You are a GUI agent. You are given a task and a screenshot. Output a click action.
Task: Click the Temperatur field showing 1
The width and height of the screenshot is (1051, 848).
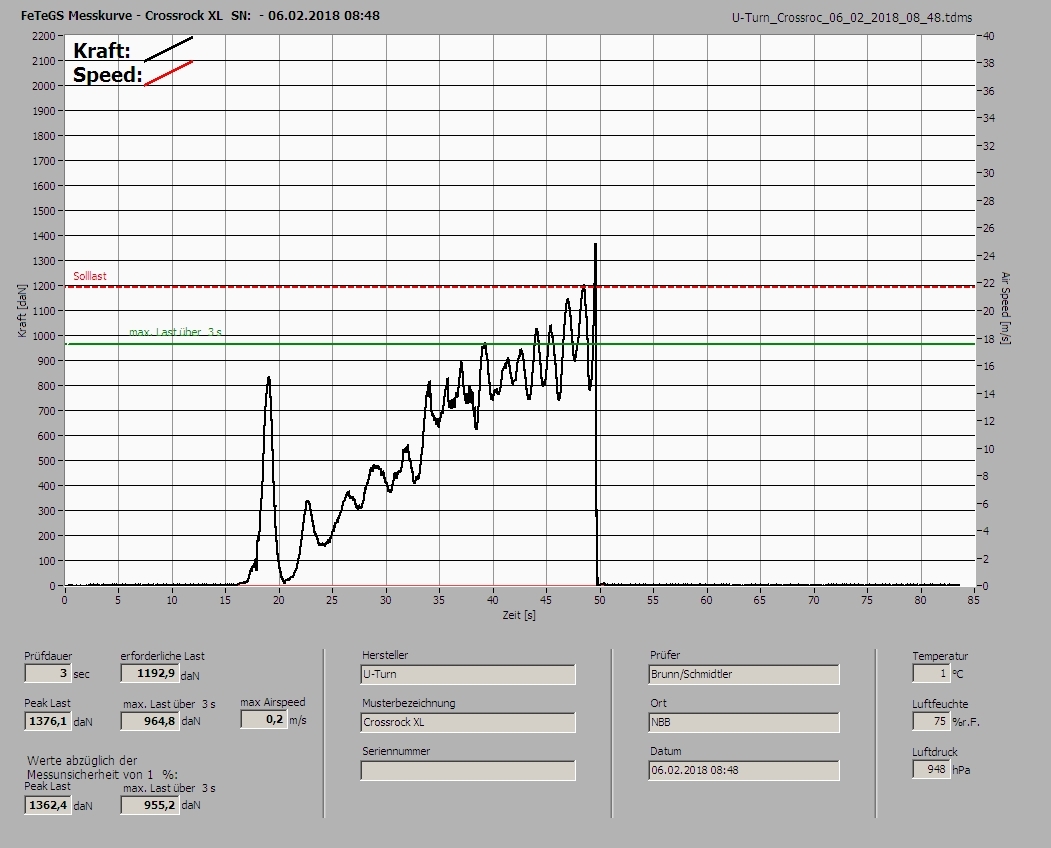coord(931,673)
